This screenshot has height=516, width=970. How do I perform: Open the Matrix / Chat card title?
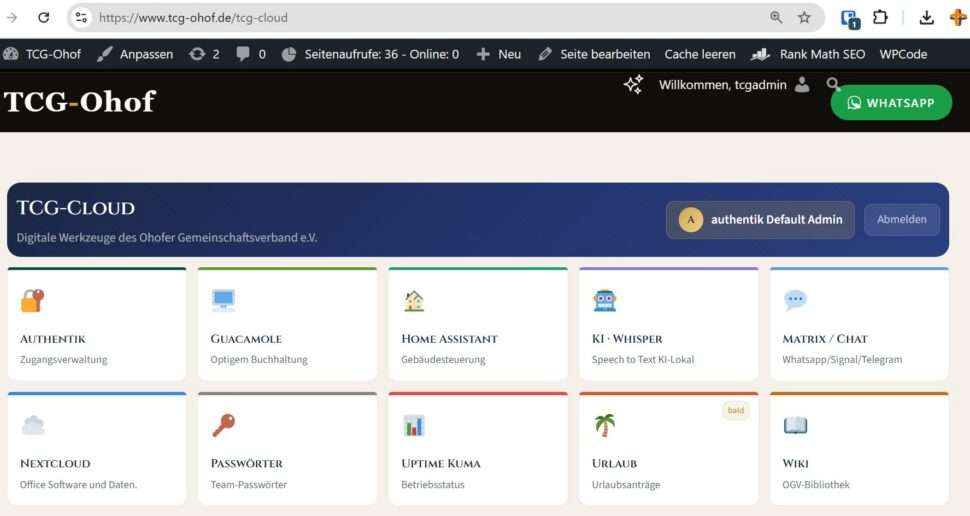pos(825,339)
